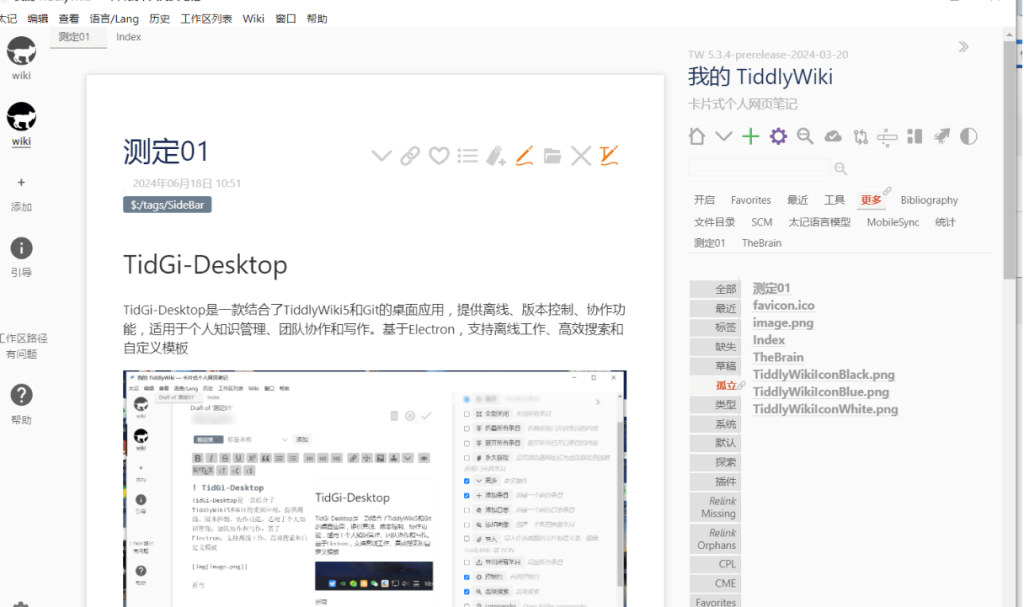Click the cloud save status icon

pyautogui.click(x=833, y=136)
